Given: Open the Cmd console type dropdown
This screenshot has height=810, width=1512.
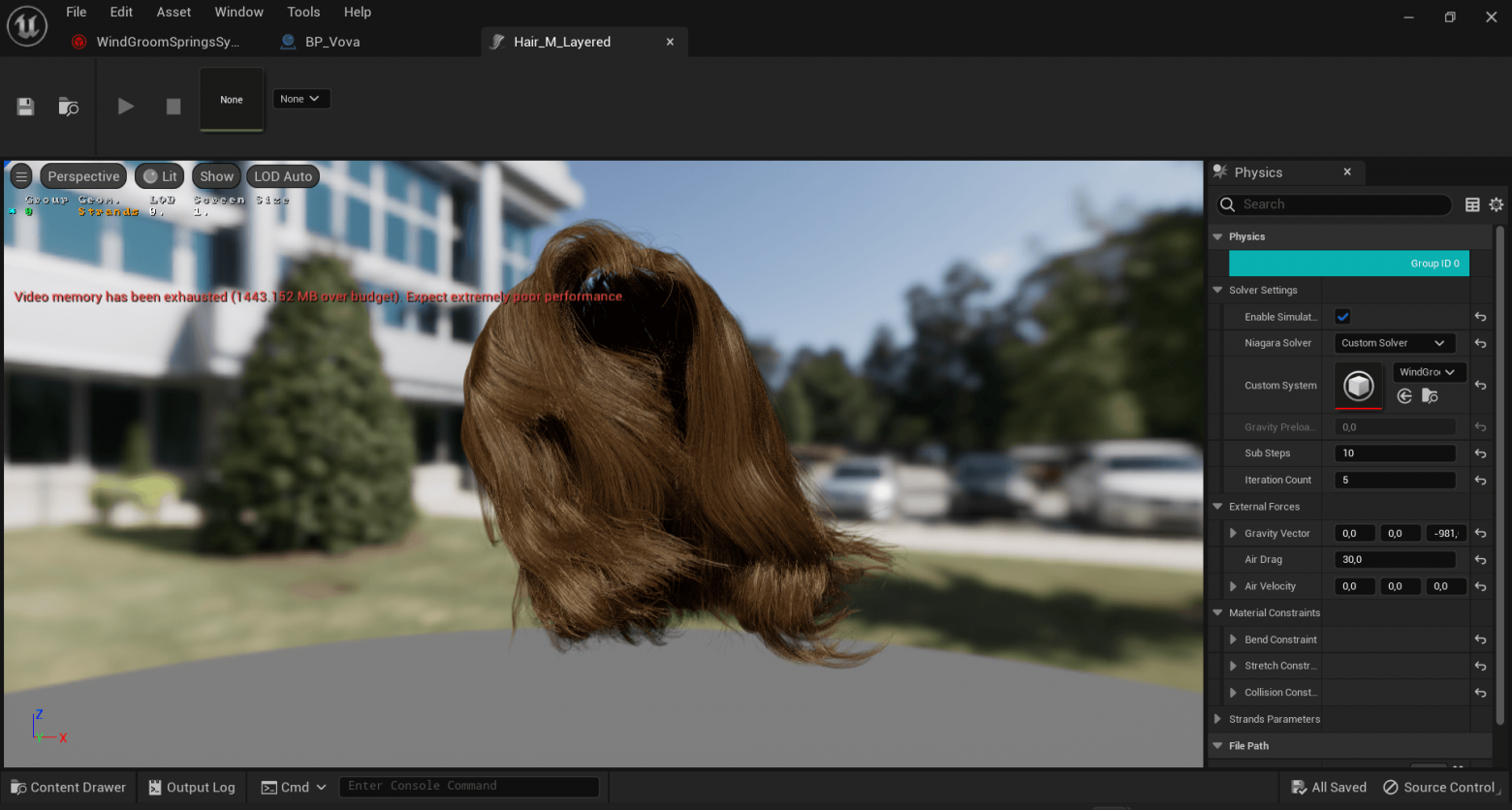Looking at the screenshot, I should 294,787.
